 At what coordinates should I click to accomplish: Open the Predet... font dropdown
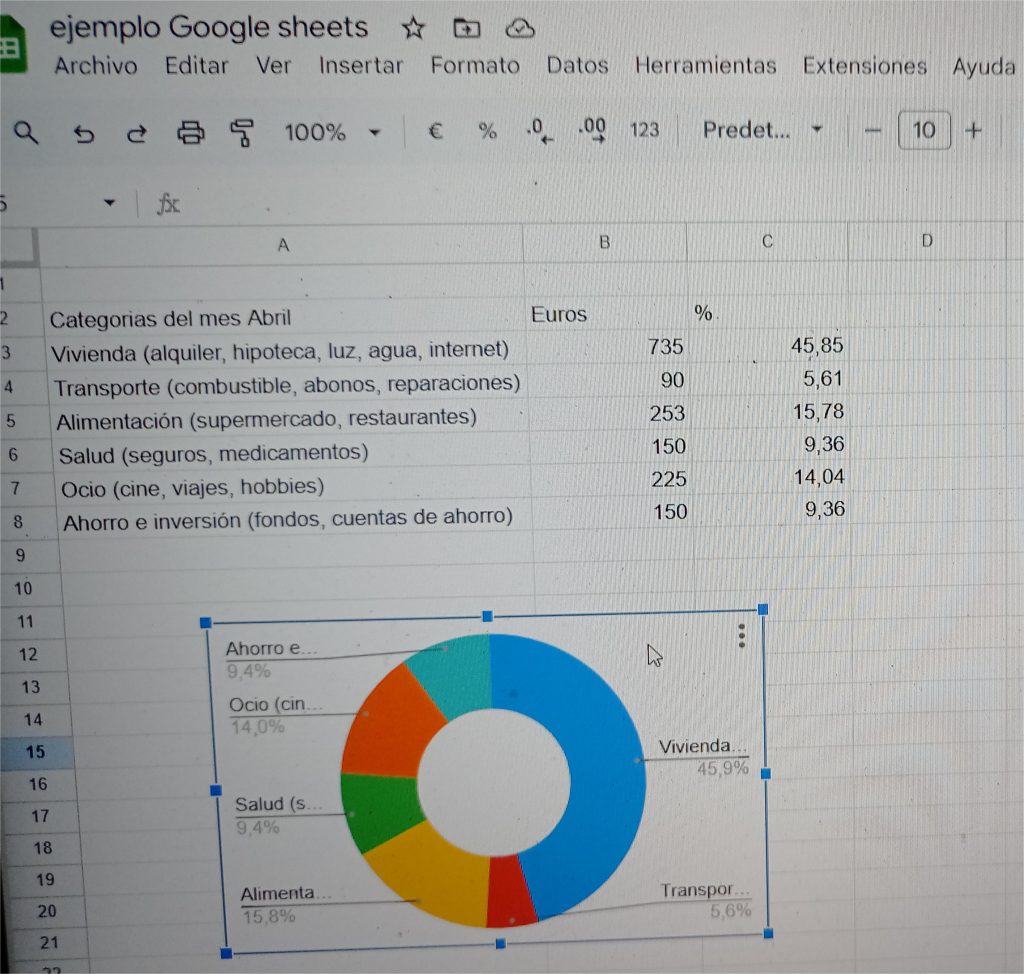tap(761, 130)
